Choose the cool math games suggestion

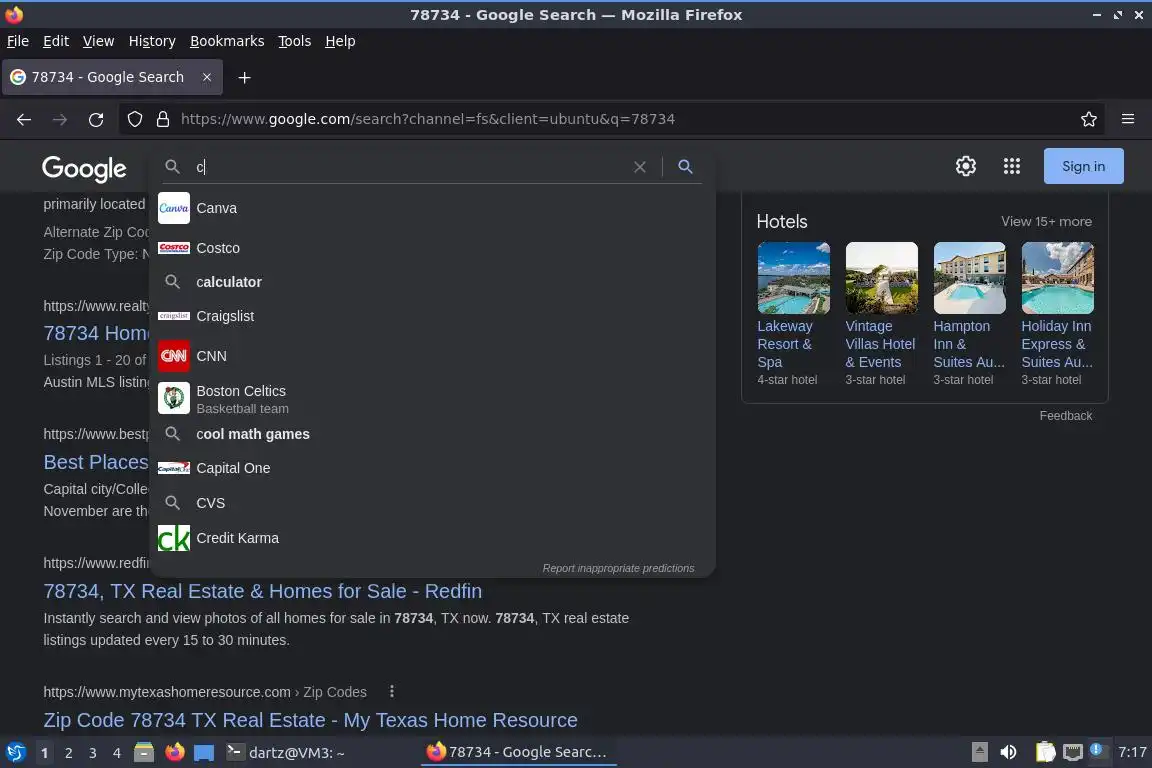[x=432, y=434]
